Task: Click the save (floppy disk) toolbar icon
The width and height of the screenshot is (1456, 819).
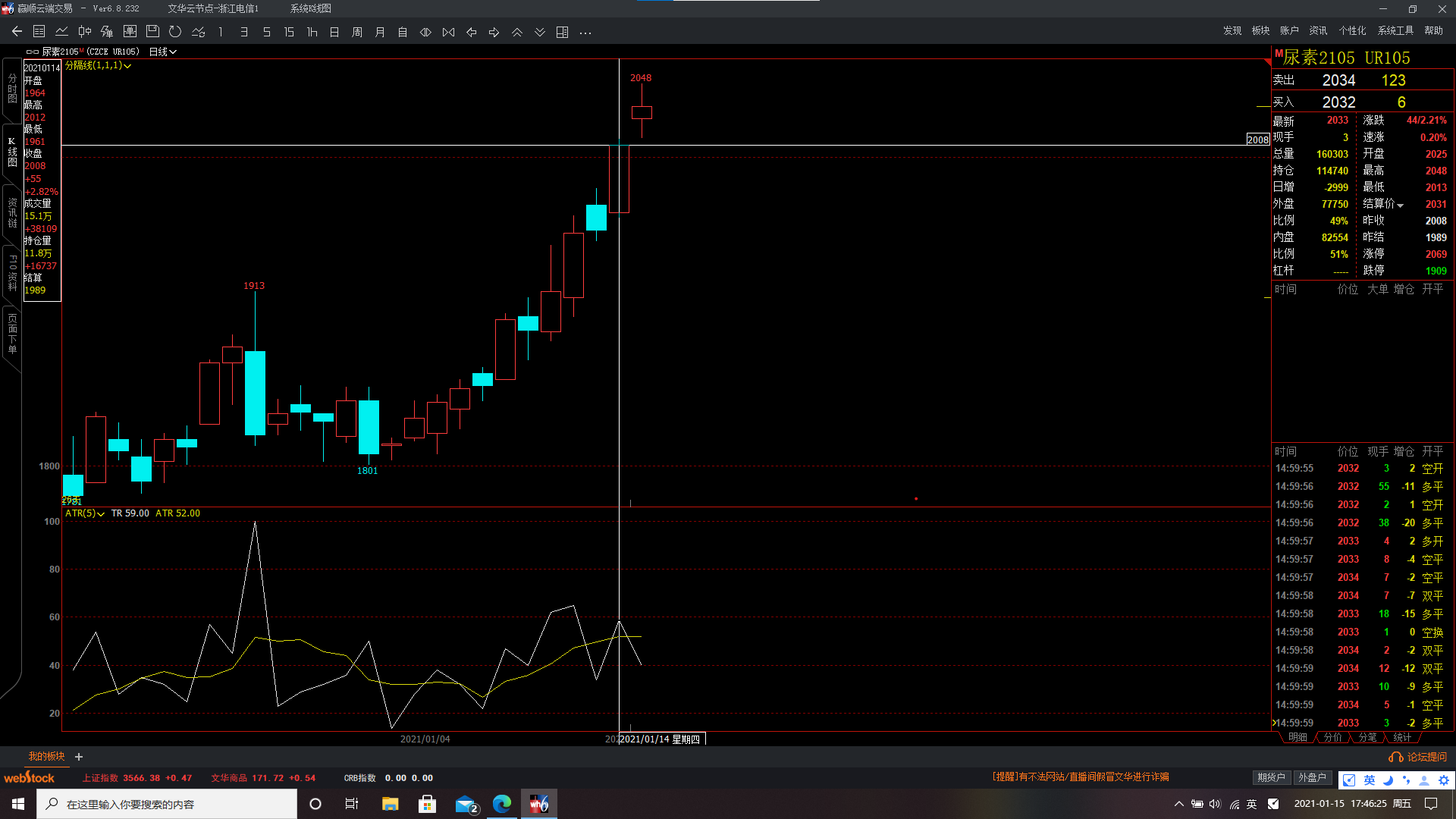Action: (x=152, y=32)
